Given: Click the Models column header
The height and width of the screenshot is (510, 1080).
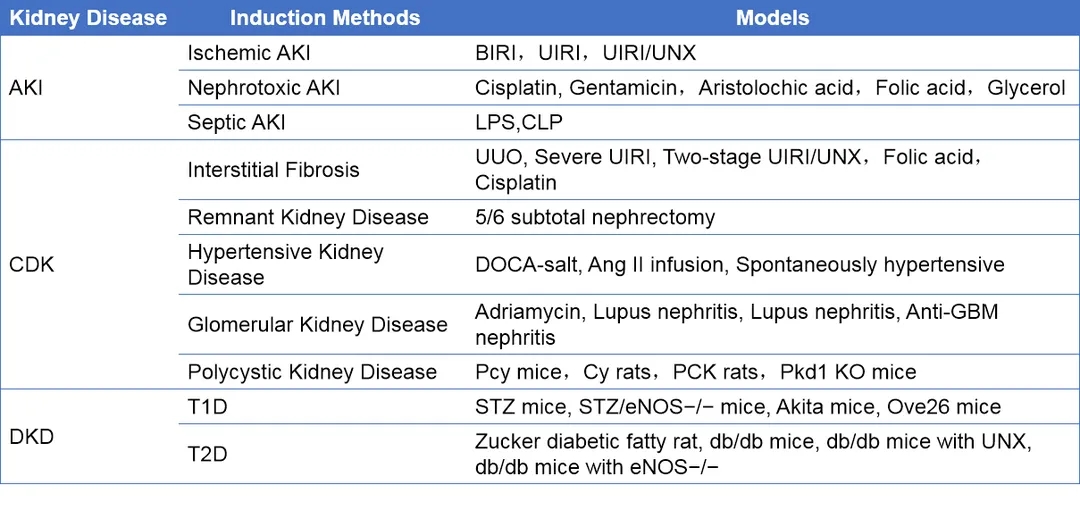Looking at the screenshot, I should pyautogui.click(x=772, y=18).
